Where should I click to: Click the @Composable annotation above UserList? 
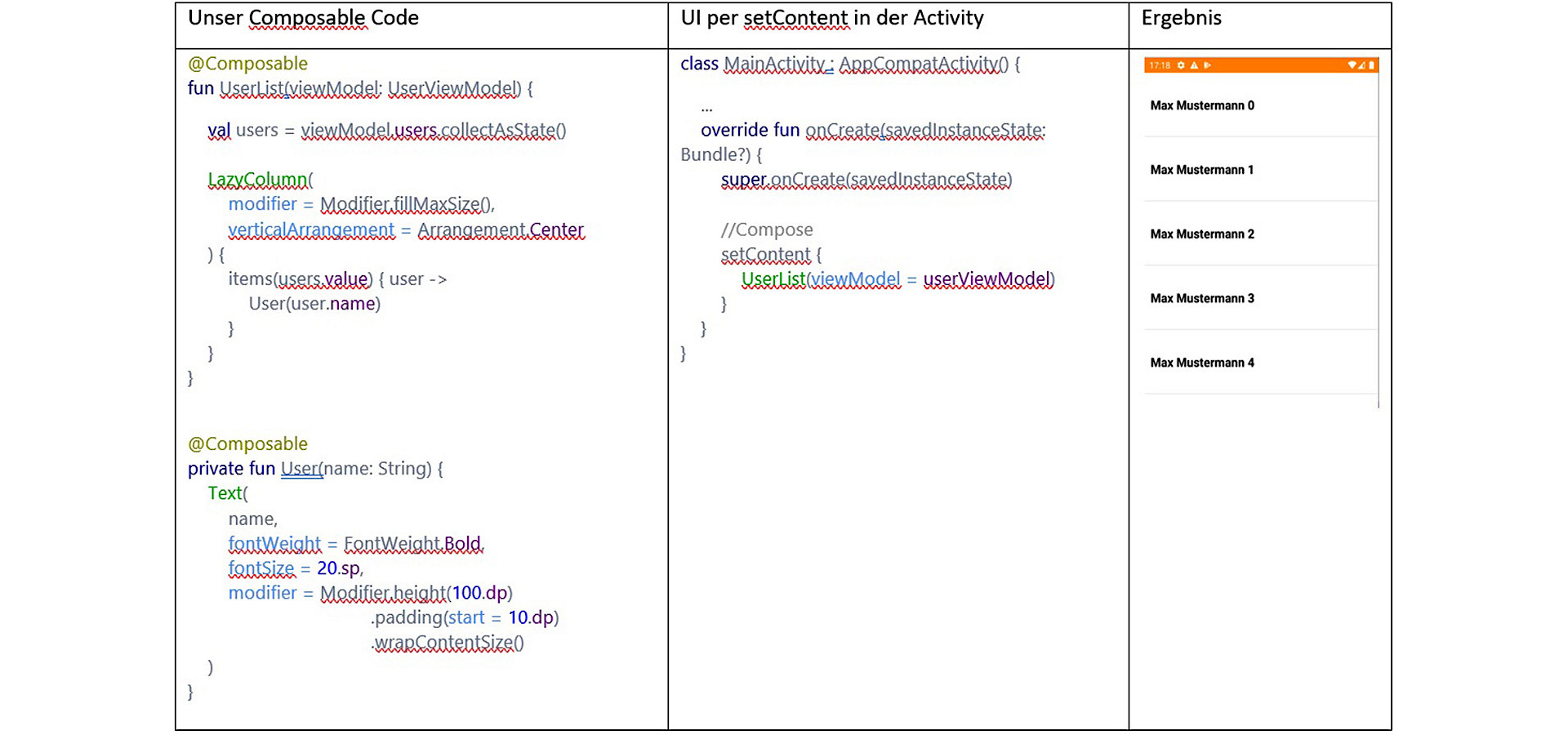tap(247, 63)
